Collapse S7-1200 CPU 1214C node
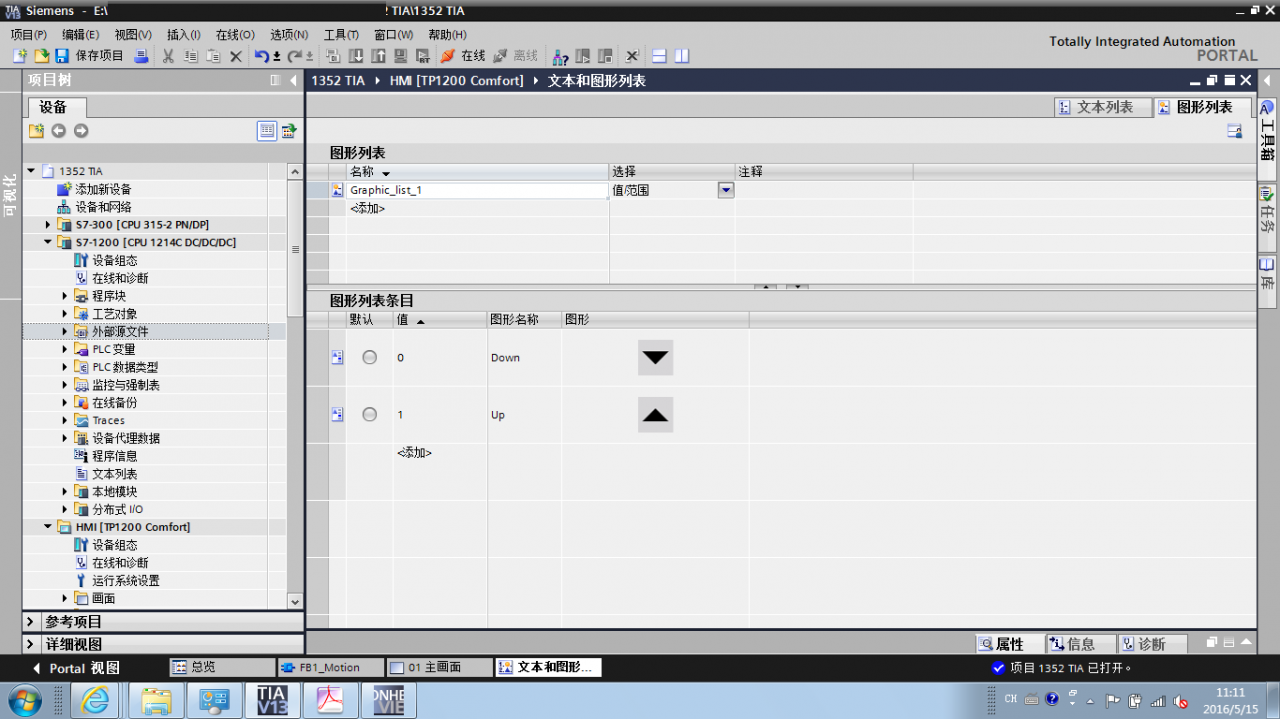Viewport: 1280px width, 719px height. [x=48, y=242]
